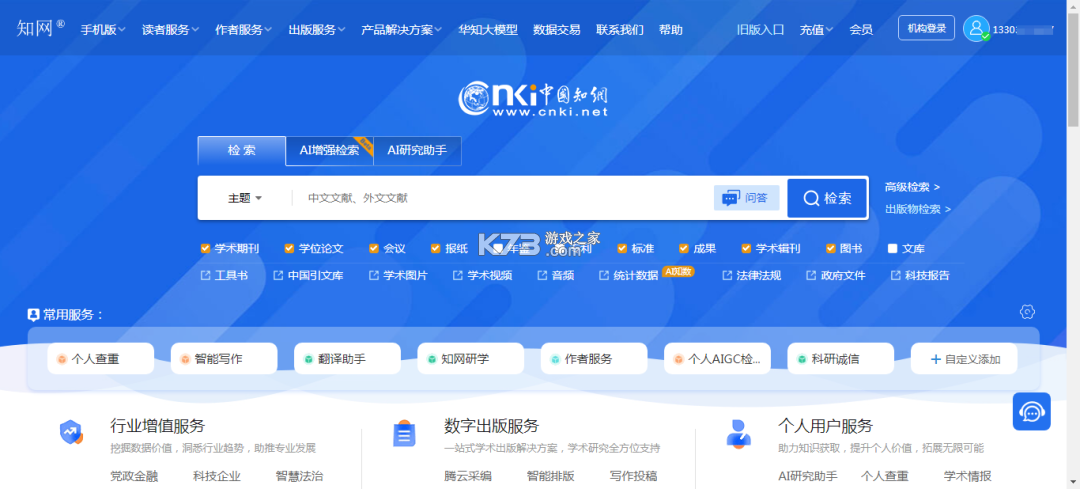
Task: Open 党政金融 under 行业增值服务
Action: pos(134,476)
